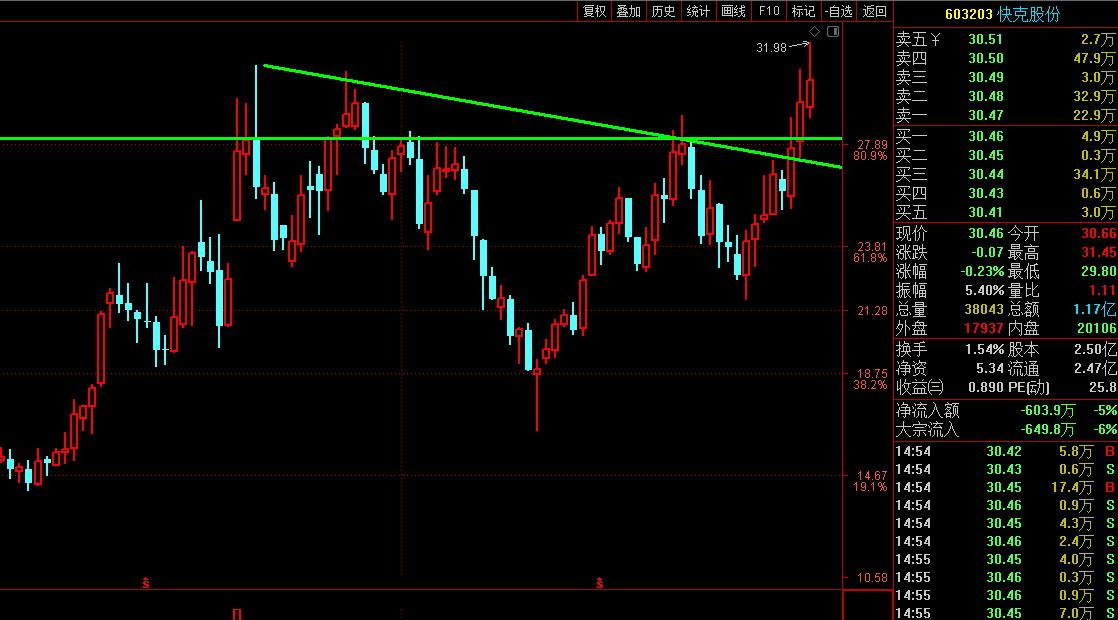Click the 股本 value 2.50亿
Viewport: 1118px width, 620px height.
[1095, 350]
